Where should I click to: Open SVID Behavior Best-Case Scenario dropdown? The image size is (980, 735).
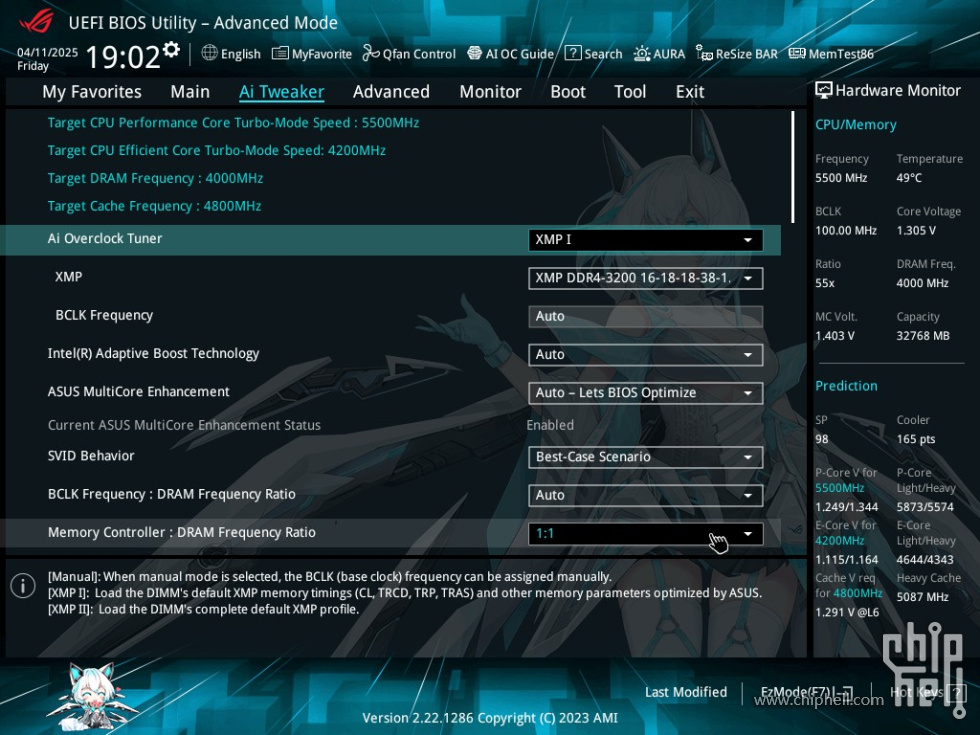click(x=646, y=457)
